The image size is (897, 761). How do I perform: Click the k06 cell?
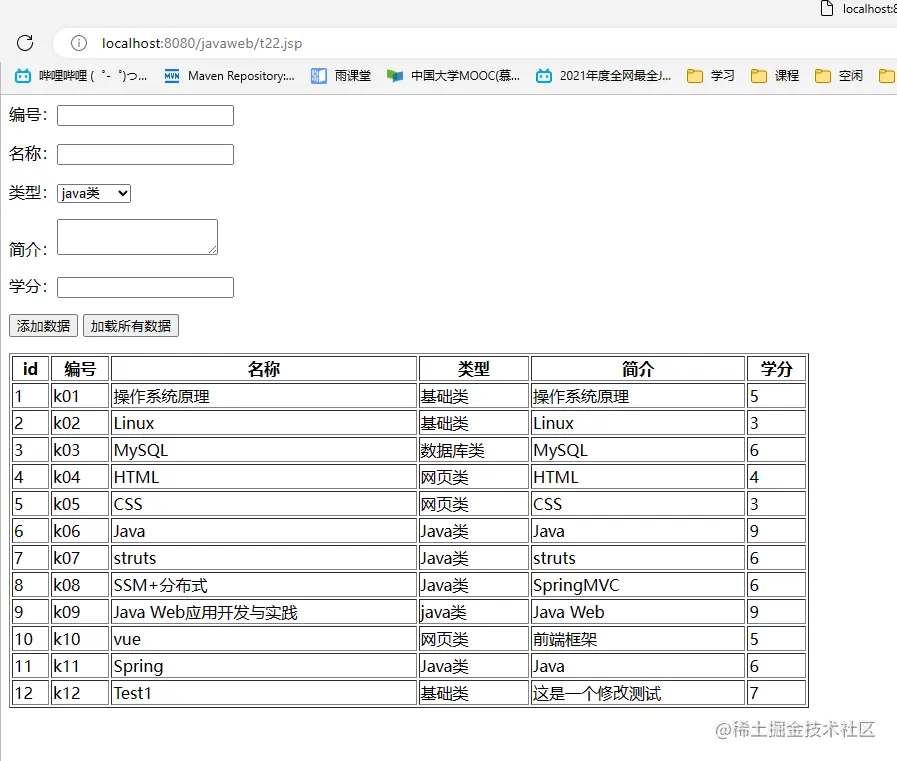pos(80,531)
